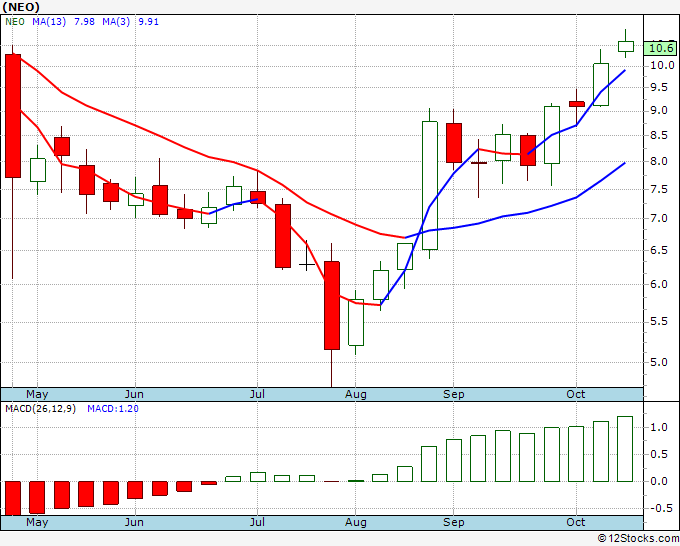Select the MA(3) value 9.91
This screenshot has height=546, width=680.
pos(148,22)
